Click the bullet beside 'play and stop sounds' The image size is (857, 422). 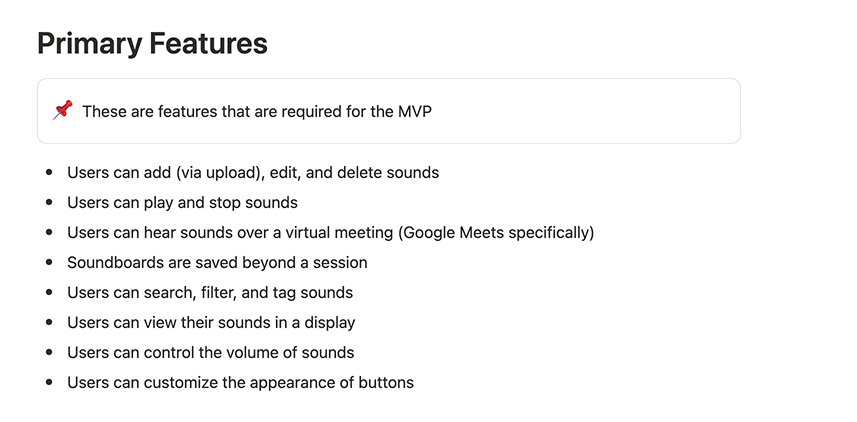click(x=50, y=203)
